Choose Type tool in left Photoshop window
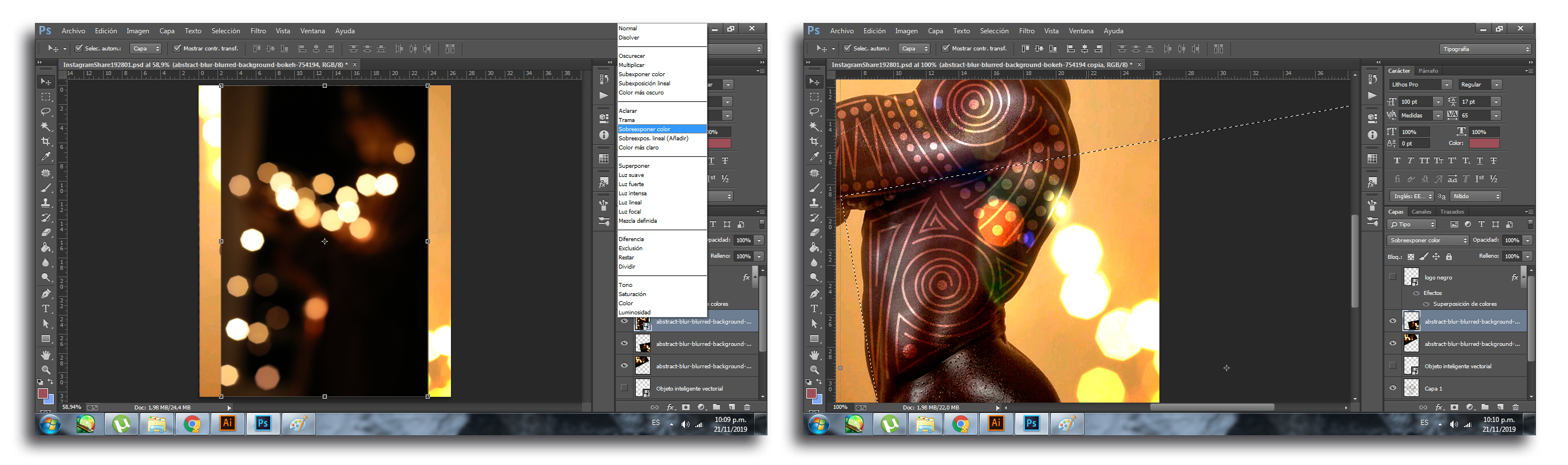 click(x=46, y=308)
